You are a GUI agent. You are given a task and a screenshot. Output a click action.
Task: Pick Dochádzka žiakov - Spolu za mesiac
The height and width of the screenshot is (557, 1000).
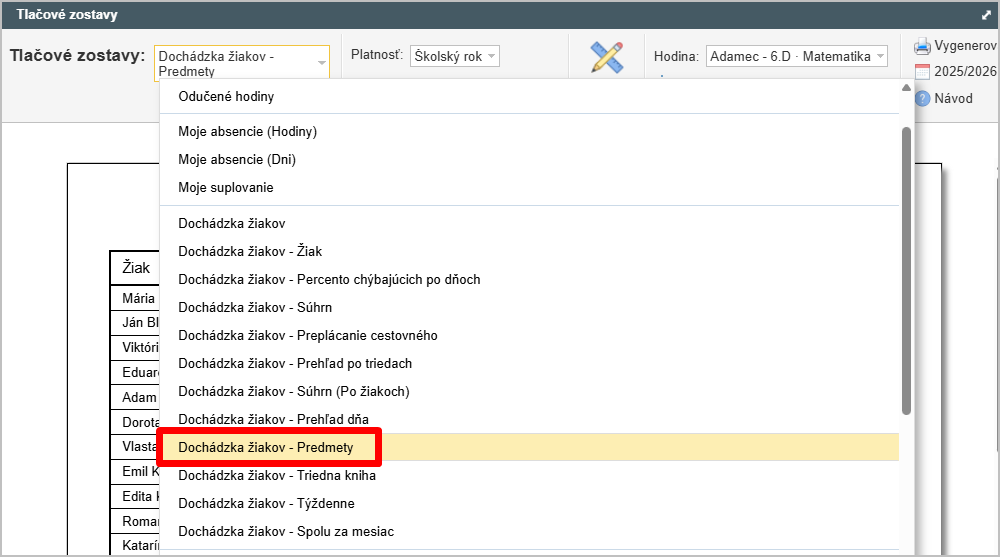point(286,531)
